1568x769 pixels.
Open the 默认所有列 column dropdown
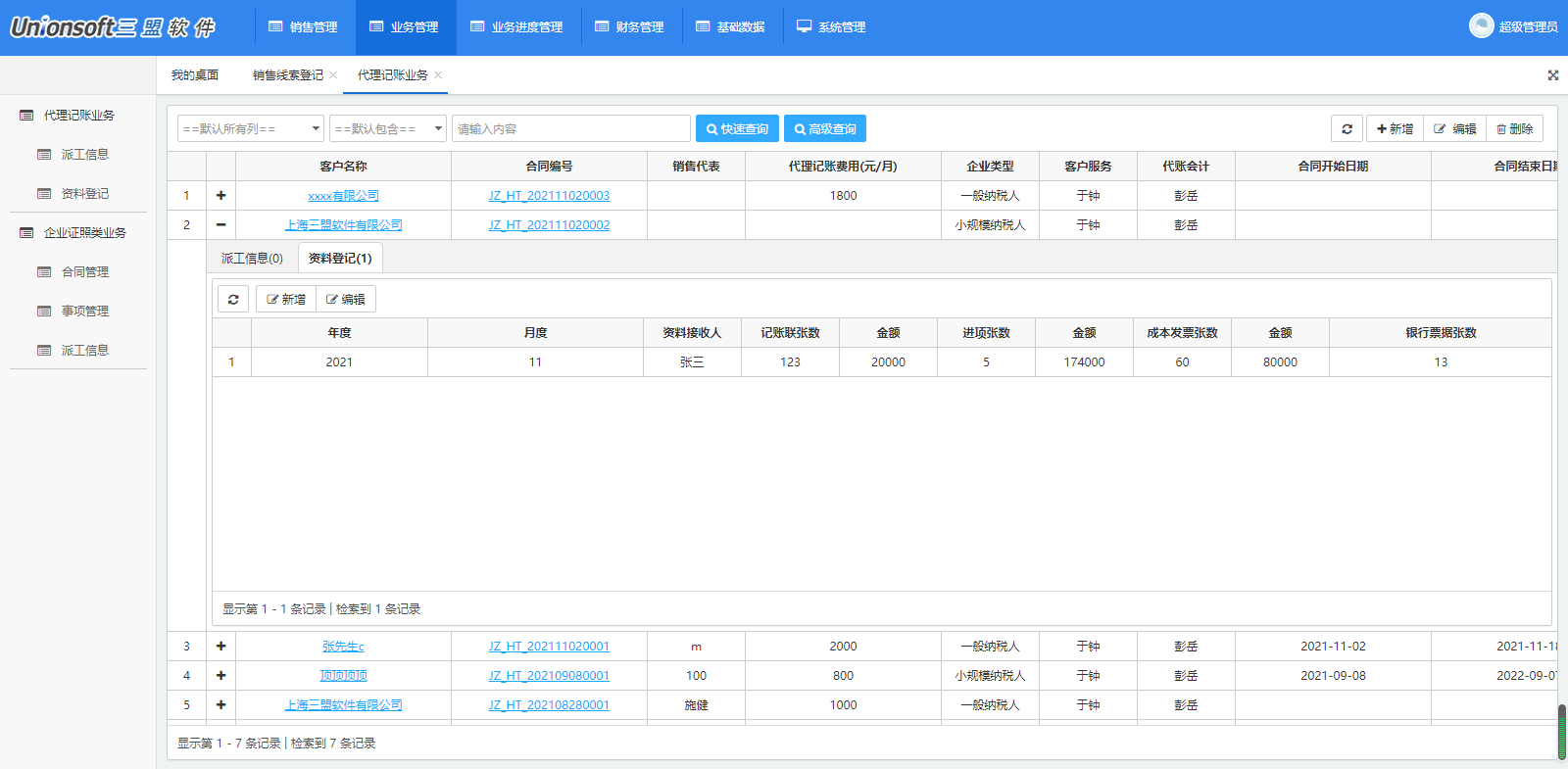point(251,128)
